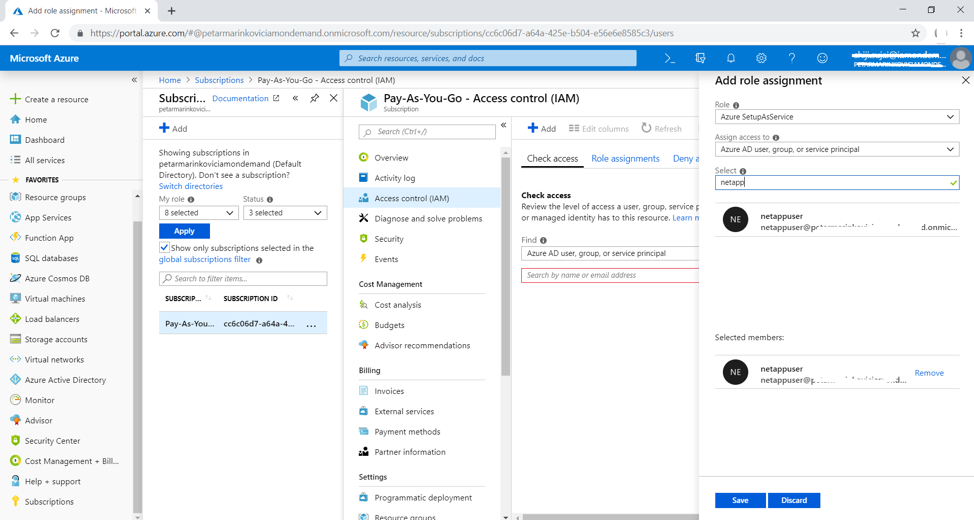Open Azure Cosmos DB in sidebar
Screen dimensions: 974x520
click(x=56, y=279)
